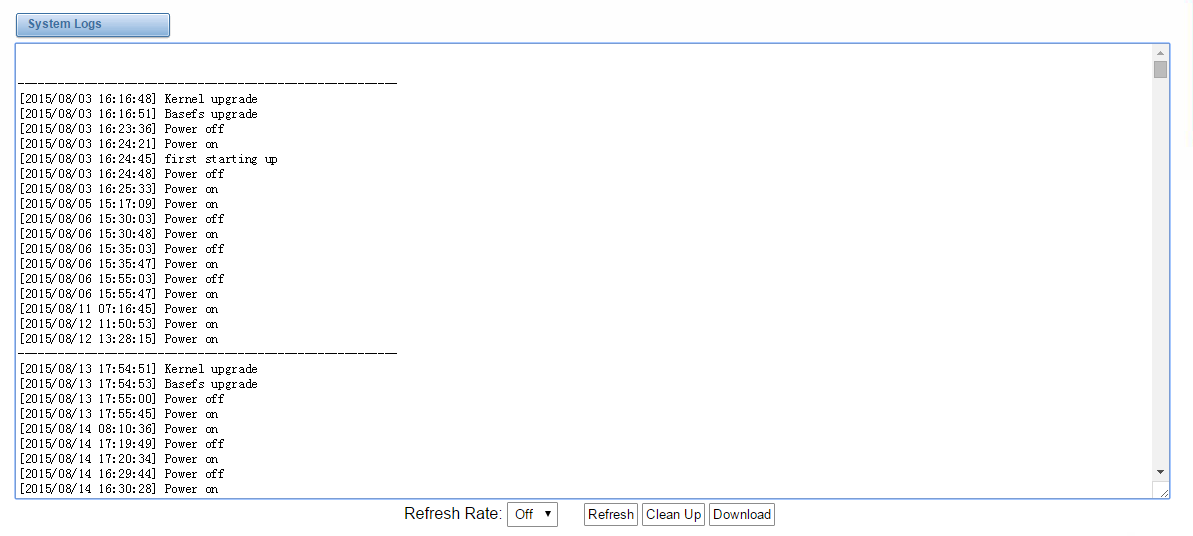The image size is (1193, 536).
Task: Click the Clean Up button
Action: click(673, 514)
